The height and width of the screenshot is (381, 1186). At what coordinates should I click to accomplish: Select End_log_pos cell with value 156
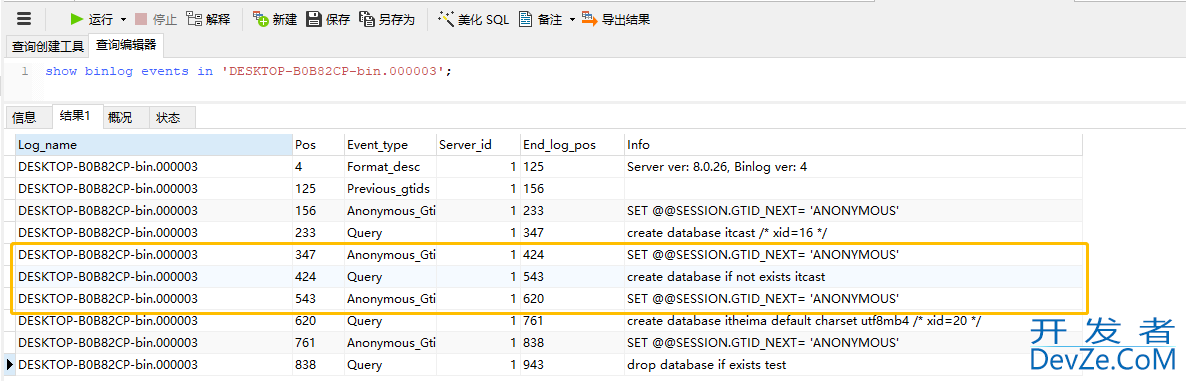572,188
